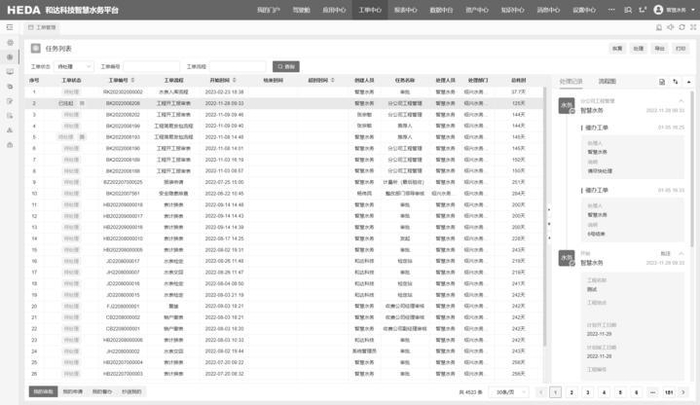Click the refresh icon below top bar
Image resolution: width=700 pixels, height=405 pixels.
[x=682, y=27]
